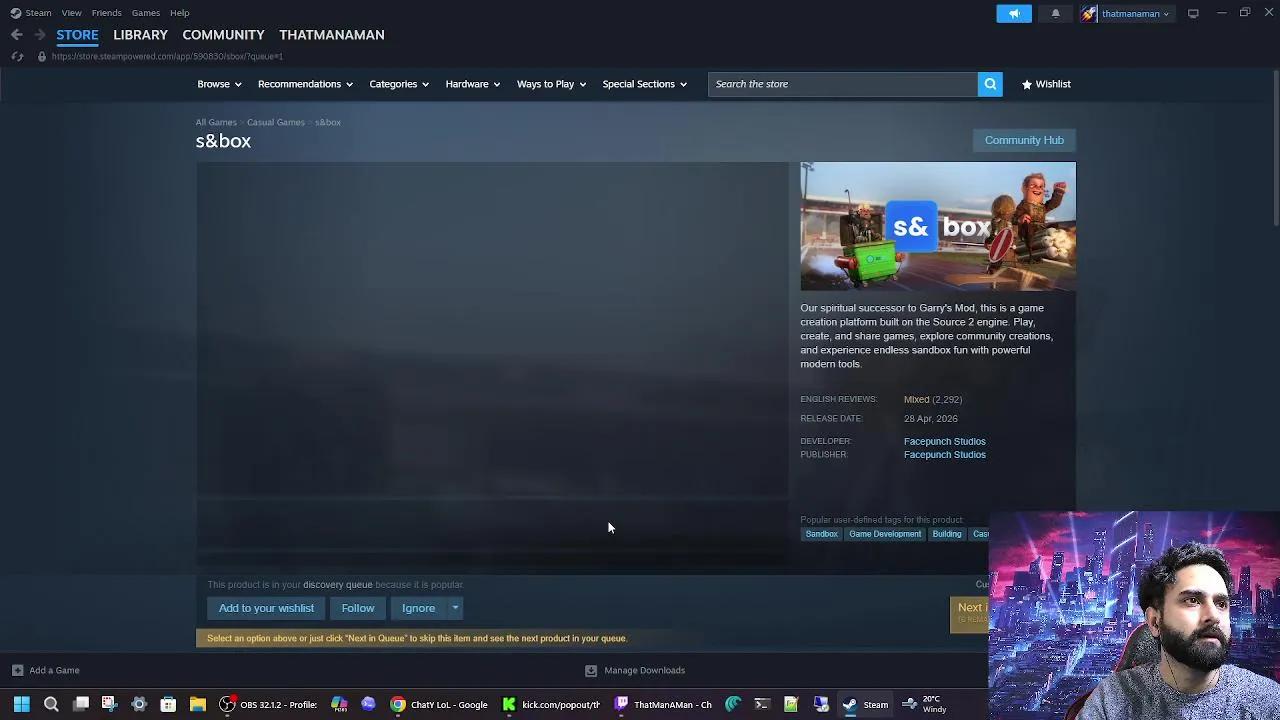Click Add to your wishlist
This screenshot has height=720, width=1280.
click(x=266, y=608)
